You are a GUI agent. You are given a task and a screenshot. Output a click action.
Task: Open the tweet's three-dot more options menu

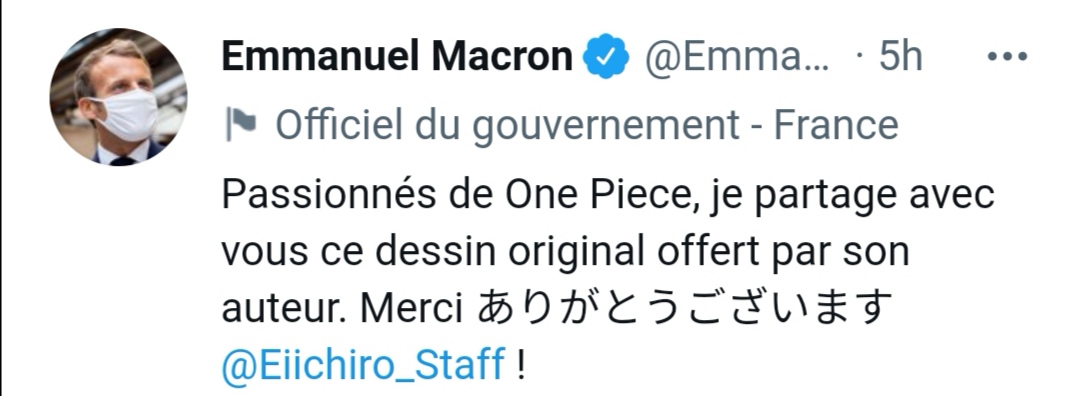[x=1007, y=56]
